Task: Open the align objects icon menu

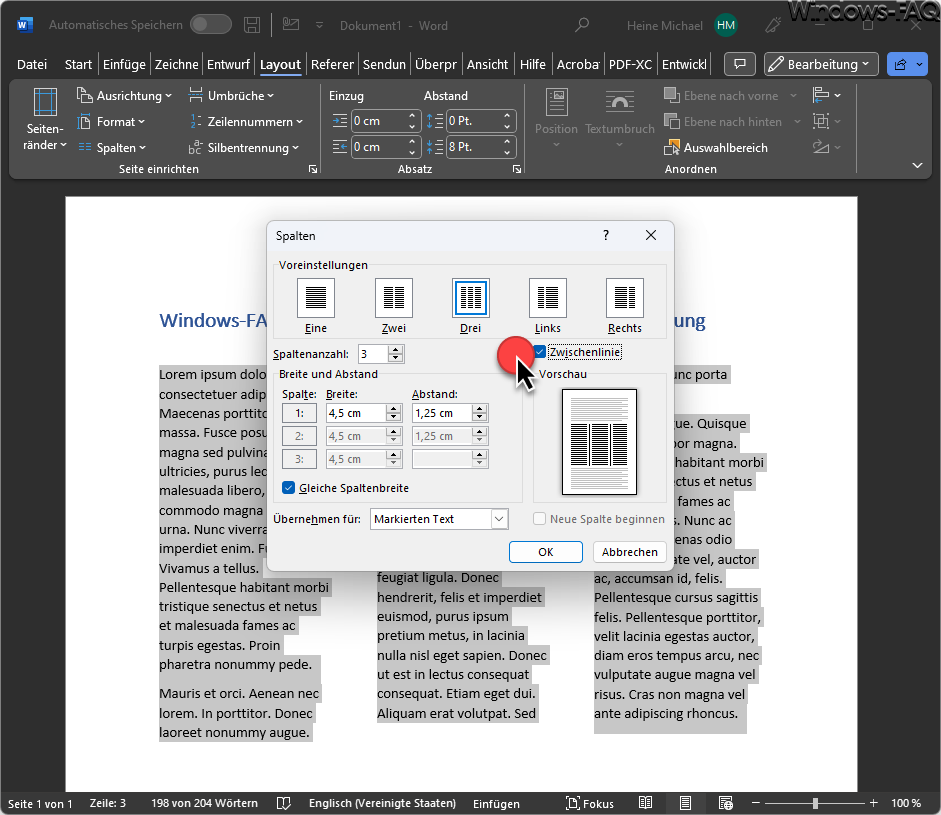Action: (x=826, y=95)
